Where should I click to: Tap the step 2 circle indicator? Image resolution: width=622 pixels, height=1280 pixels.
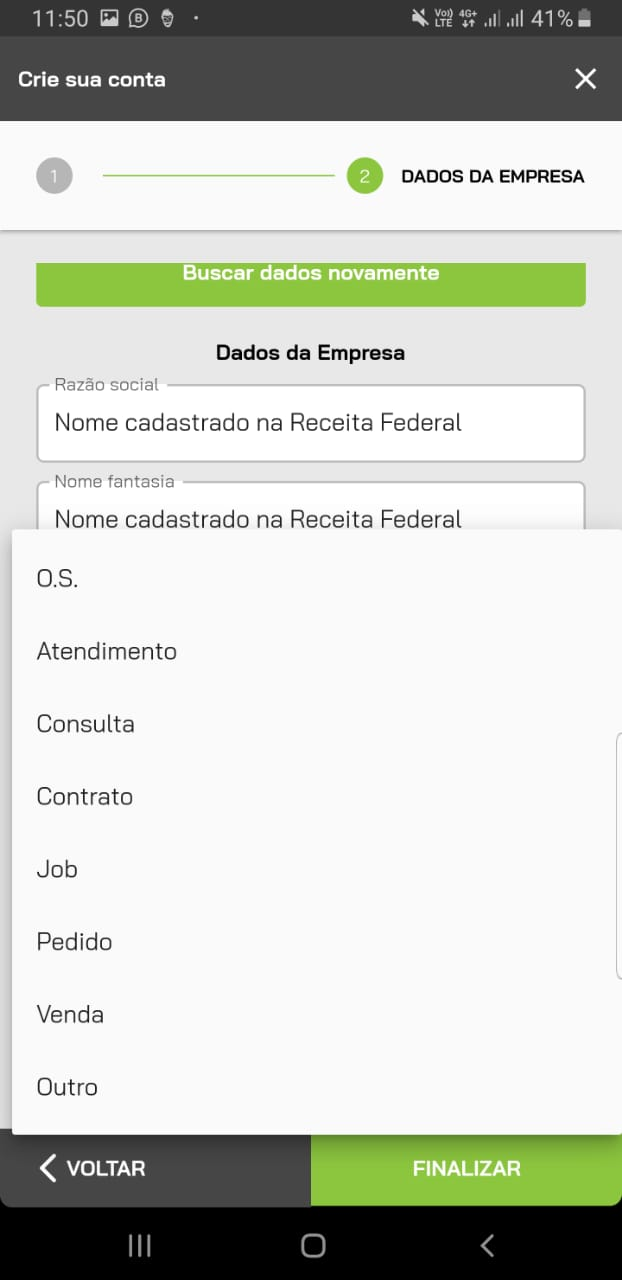click(365, 177)
